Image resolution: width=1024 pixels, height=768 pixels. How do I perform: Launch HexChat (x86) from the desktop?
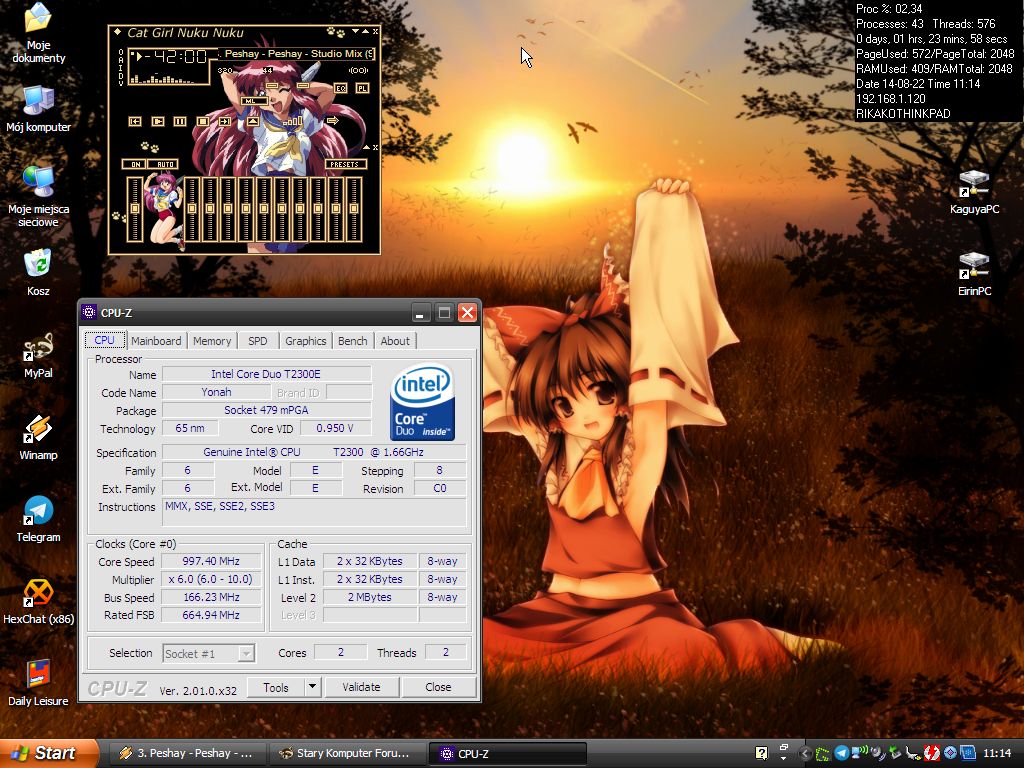pyautogui.click(x=38, y=601)
